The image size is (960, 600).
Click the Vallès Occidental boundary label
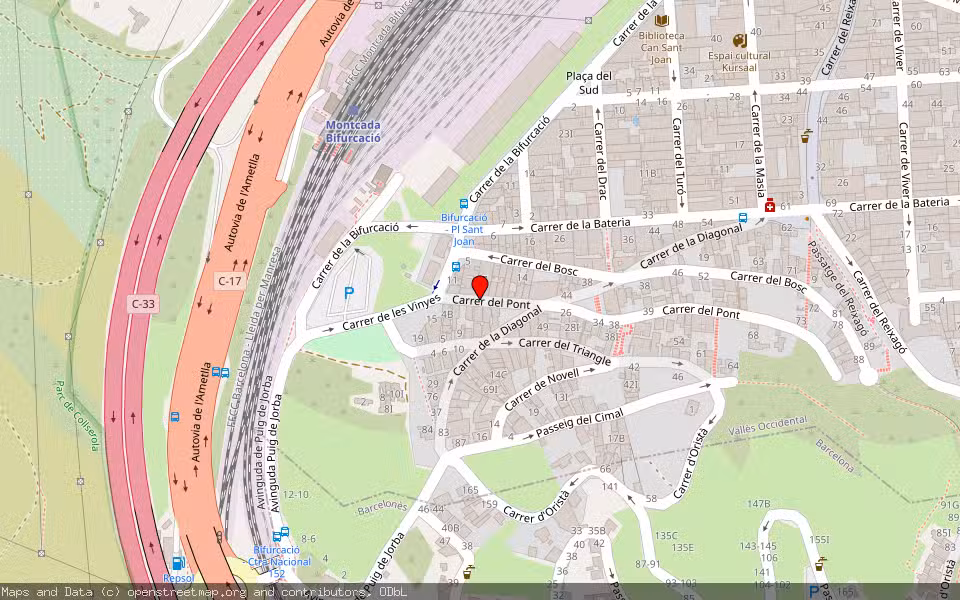point(769,426)
